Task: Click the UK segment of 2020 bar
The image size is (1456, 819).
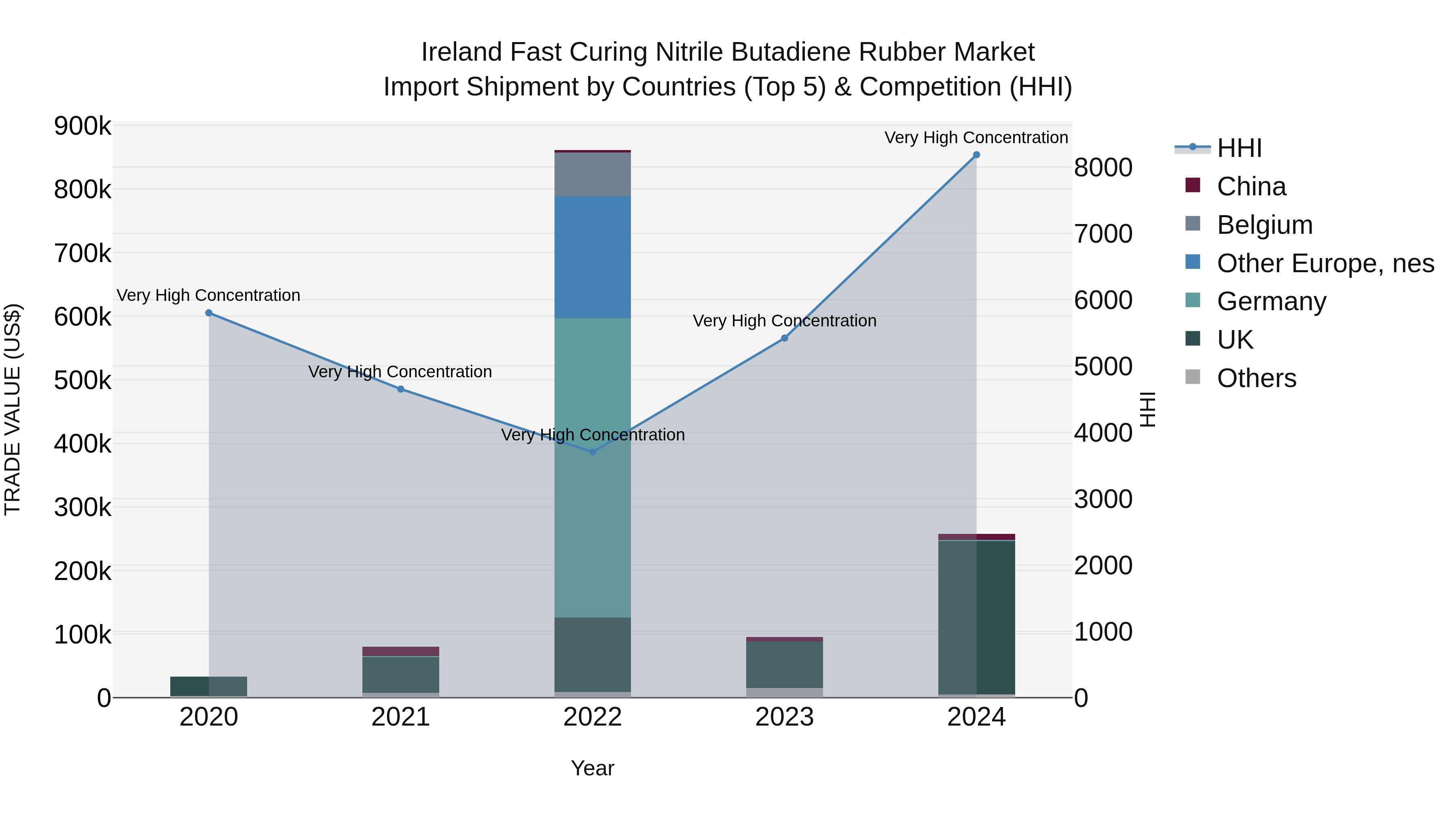Action: [209, 686]
